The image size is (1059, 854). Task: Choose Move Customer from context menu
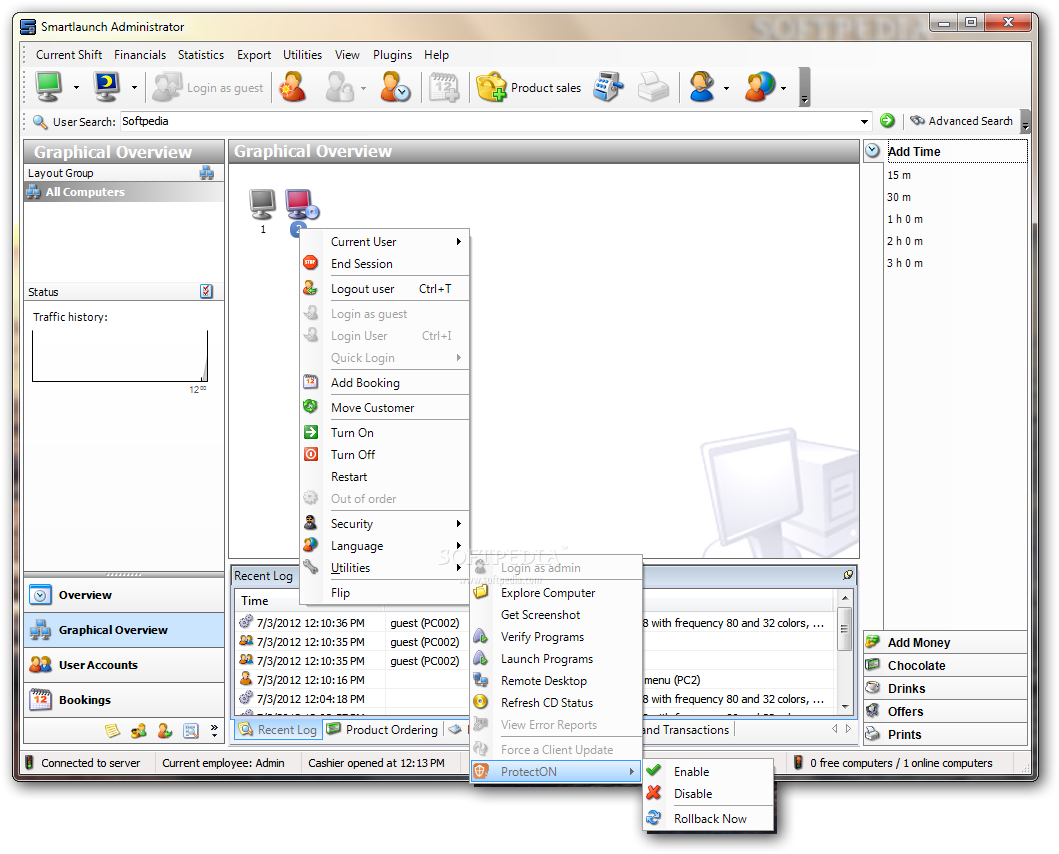pyautogui.click(x=385, y=407)
